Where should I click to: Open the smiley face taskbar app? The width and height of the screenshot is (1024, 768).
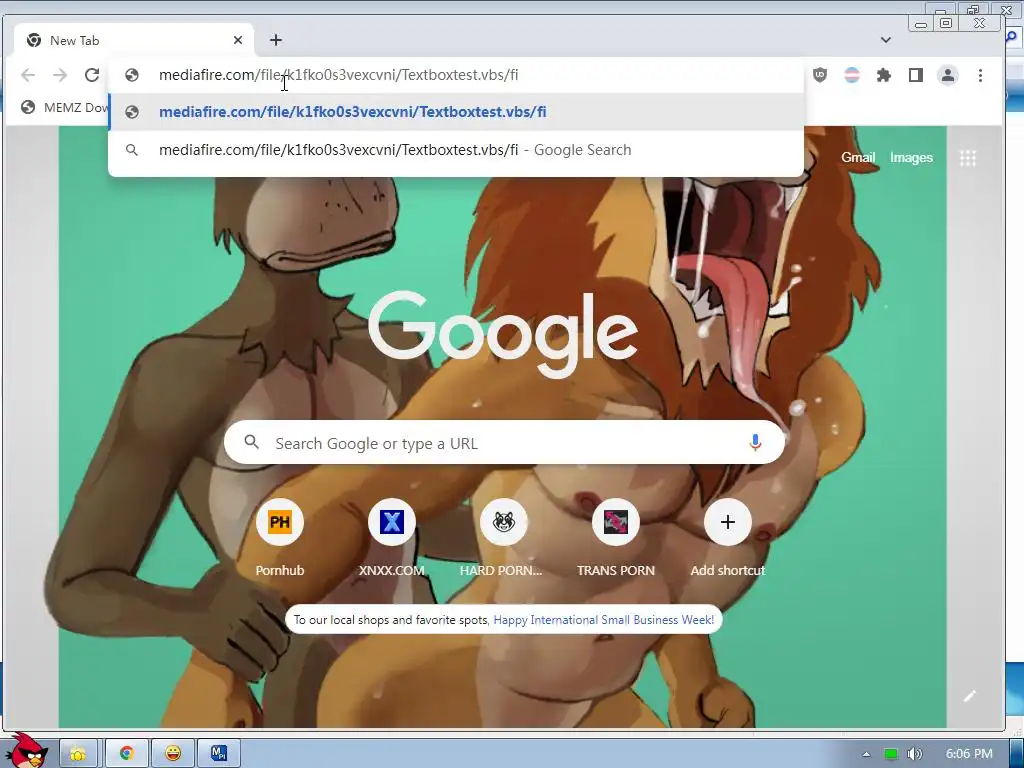[173, 754]
